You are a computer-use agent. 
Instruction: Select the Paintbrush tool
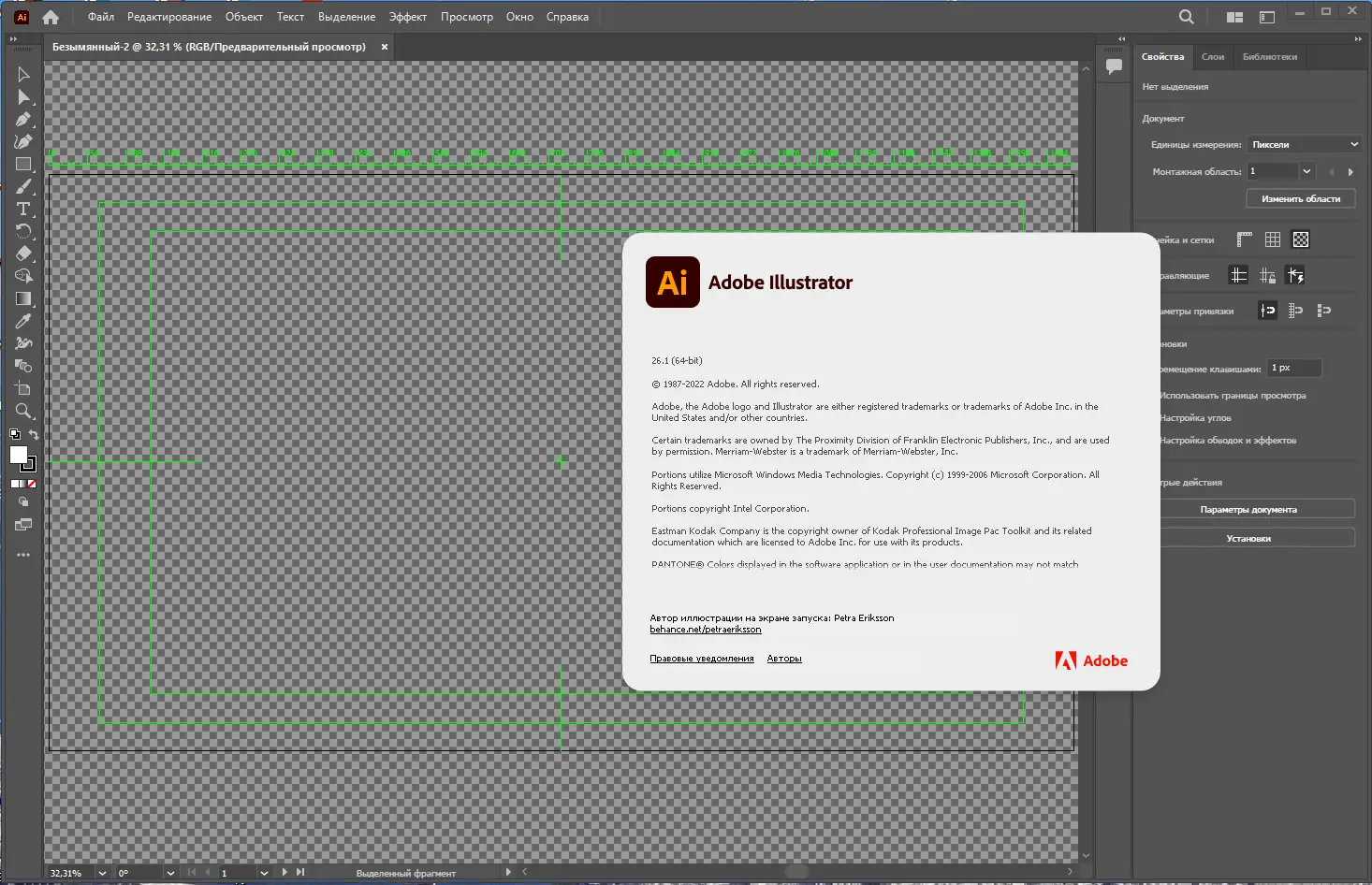23,186
